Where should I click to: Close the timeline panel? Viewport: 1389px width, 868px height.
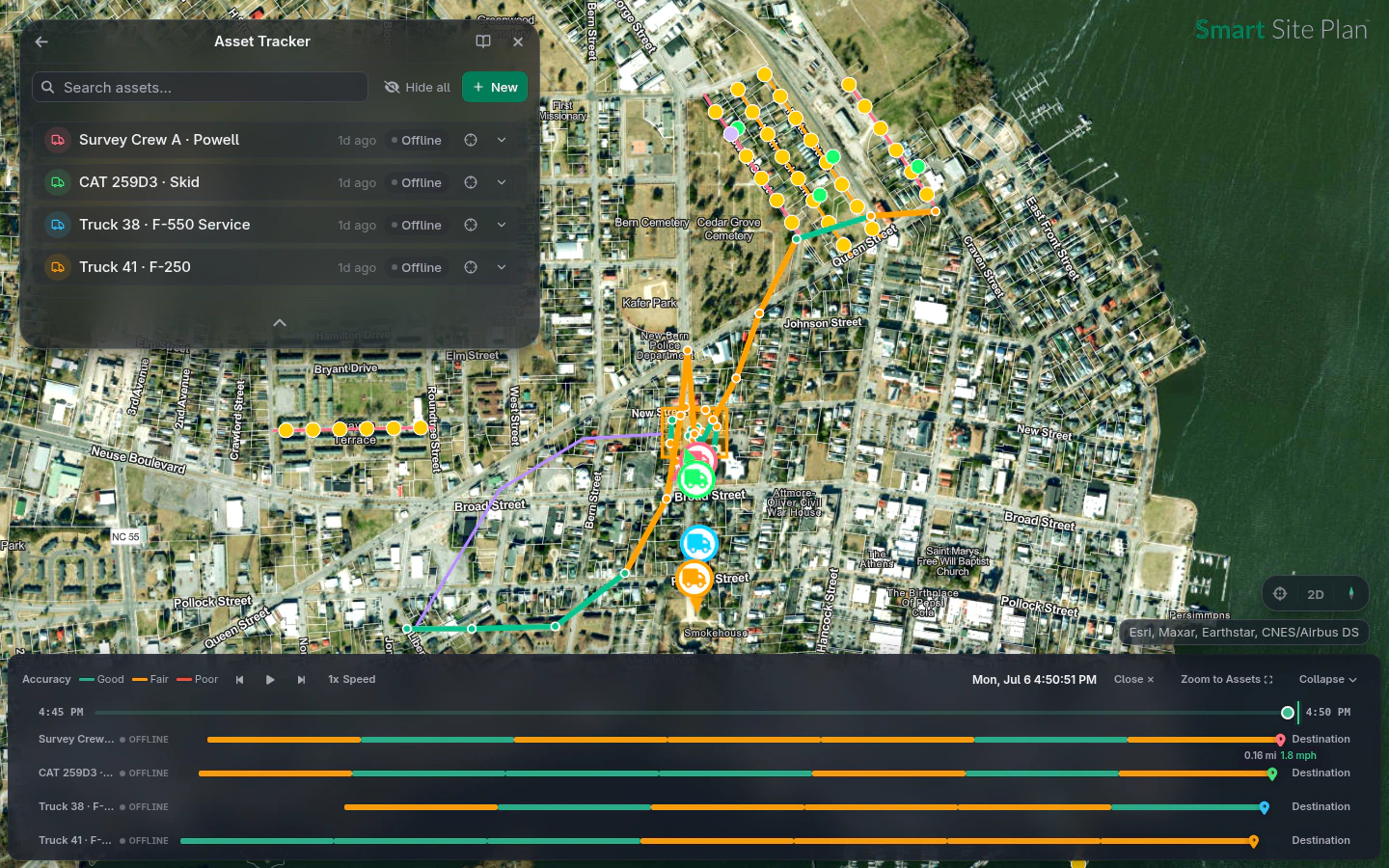click(1133, 680)
